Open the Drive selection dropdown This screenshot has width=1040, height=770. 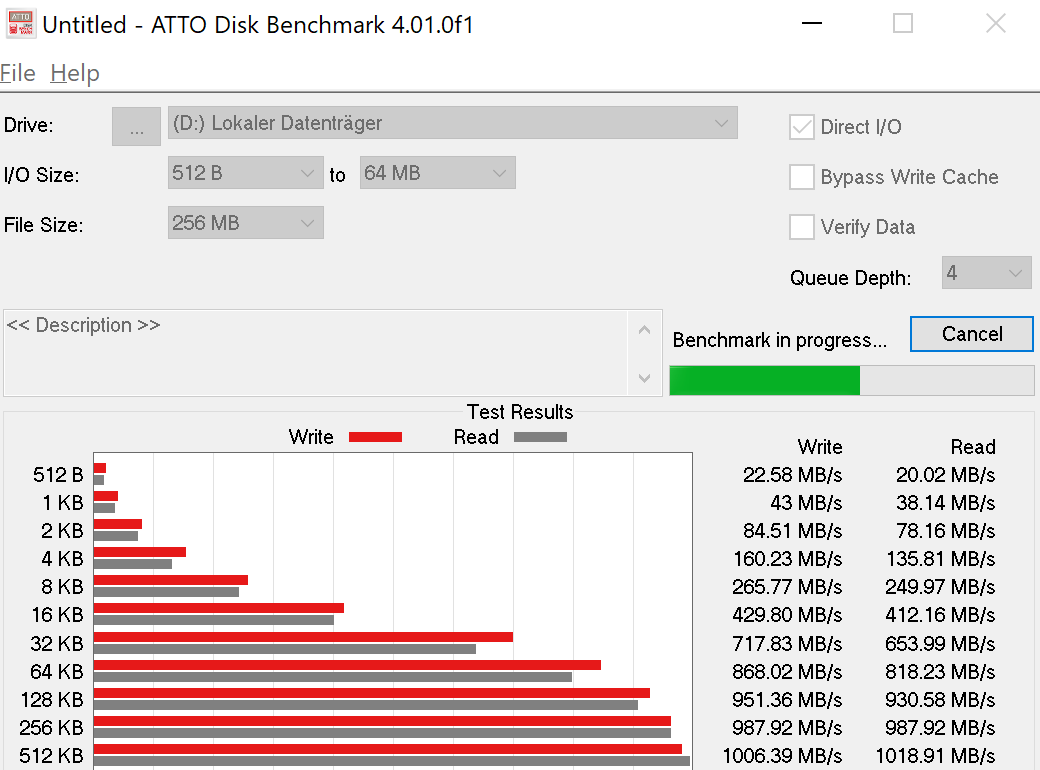pos(452,123)
